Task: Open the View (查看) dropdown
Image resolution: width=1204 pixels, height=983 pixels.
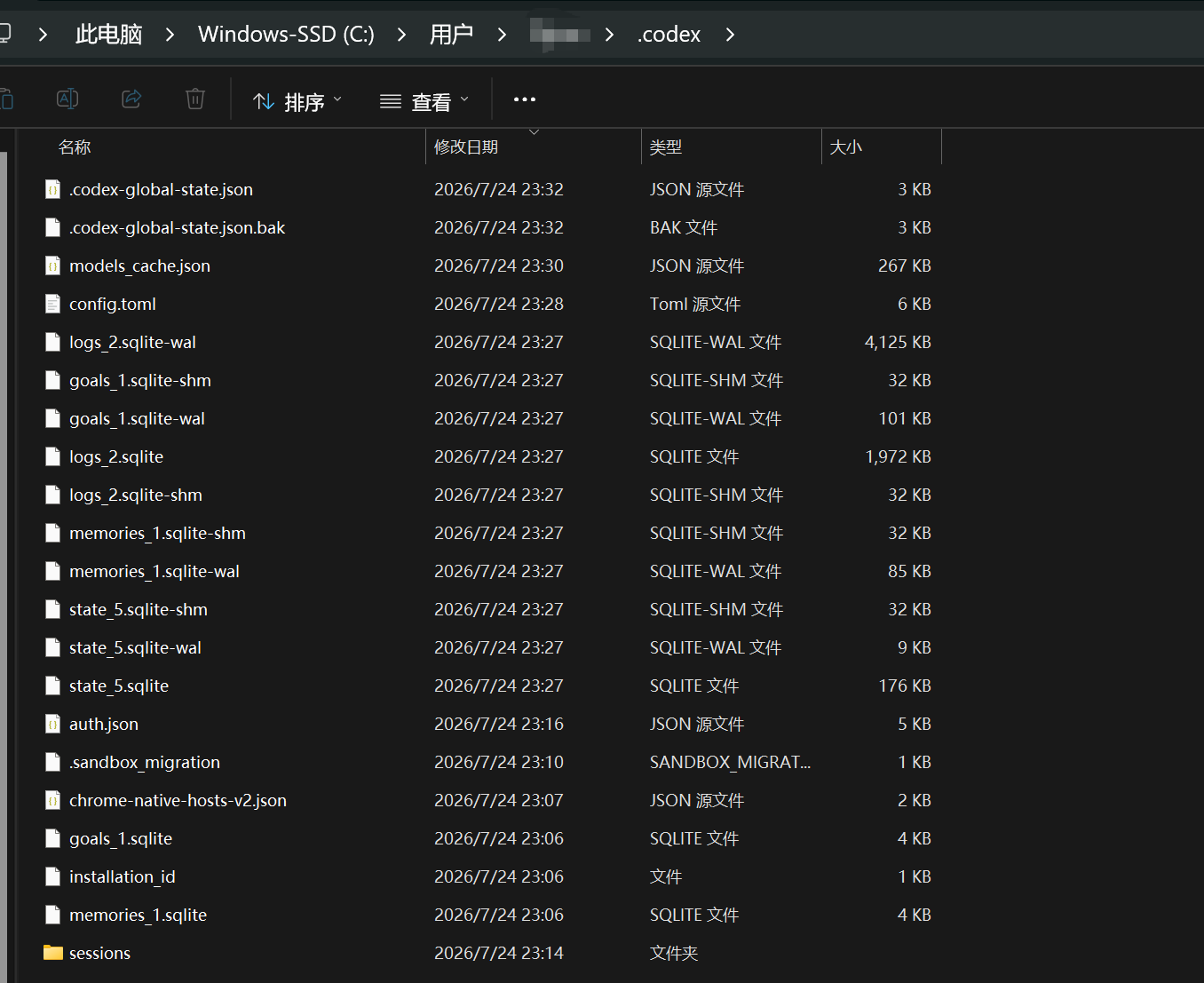Action: tap(424, 101)
